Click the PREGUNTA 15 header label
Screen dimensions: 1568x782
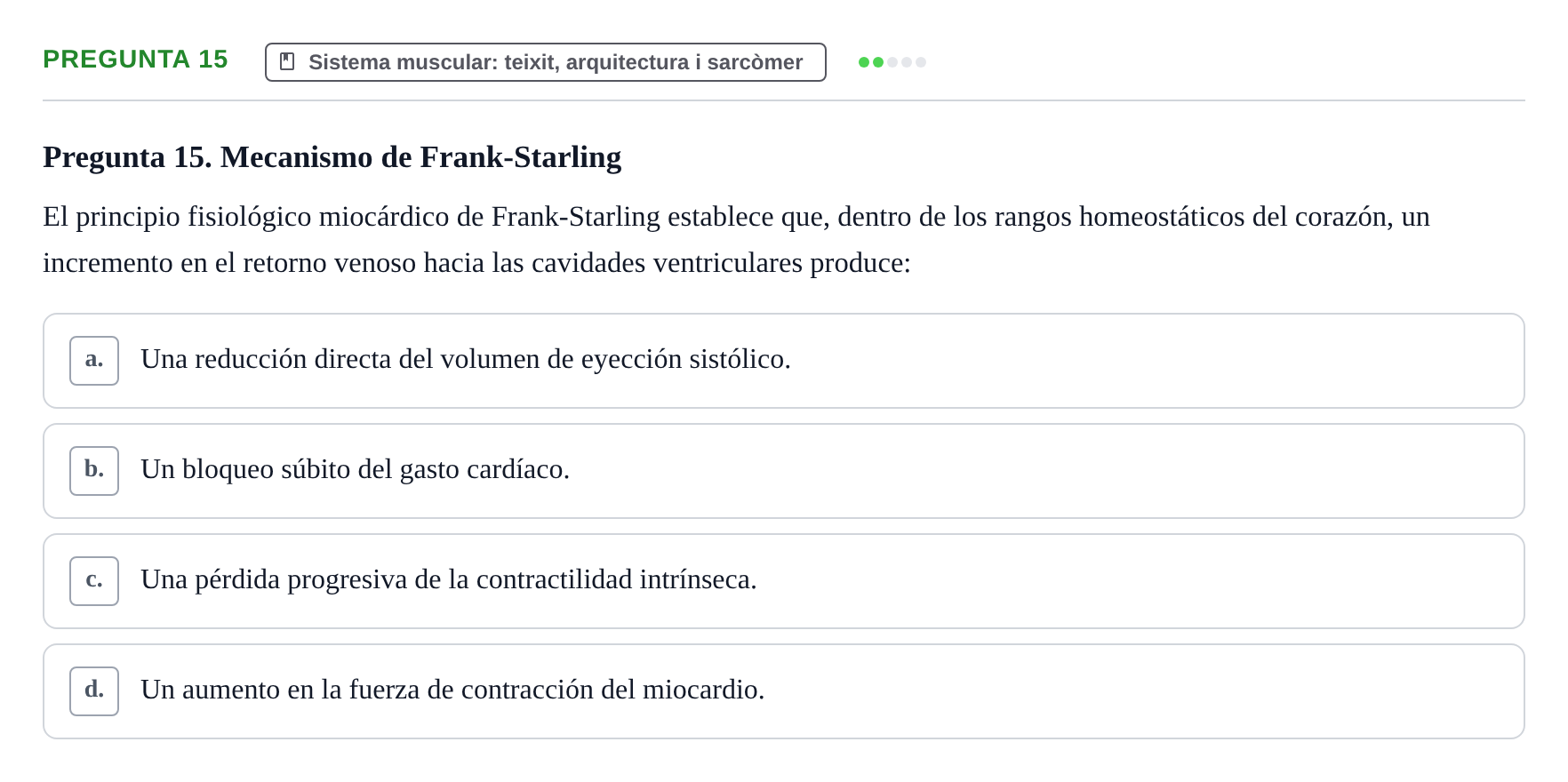point(135,59)
